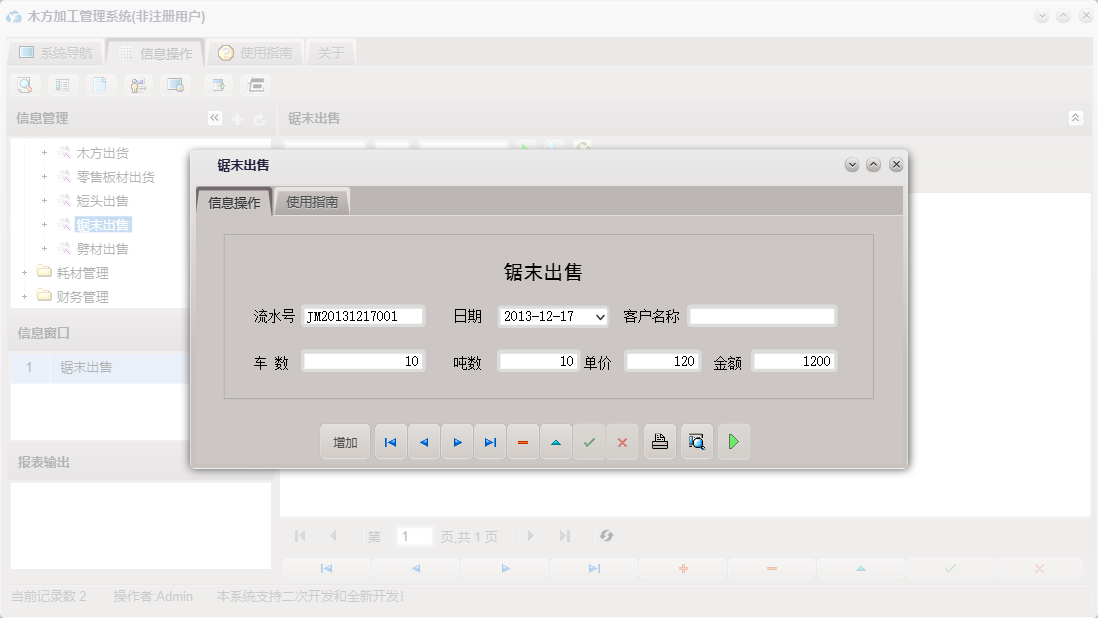Click the refresh icon next to the page indicator
Screen dimensions: 1098x618
[x=606, y=536]
